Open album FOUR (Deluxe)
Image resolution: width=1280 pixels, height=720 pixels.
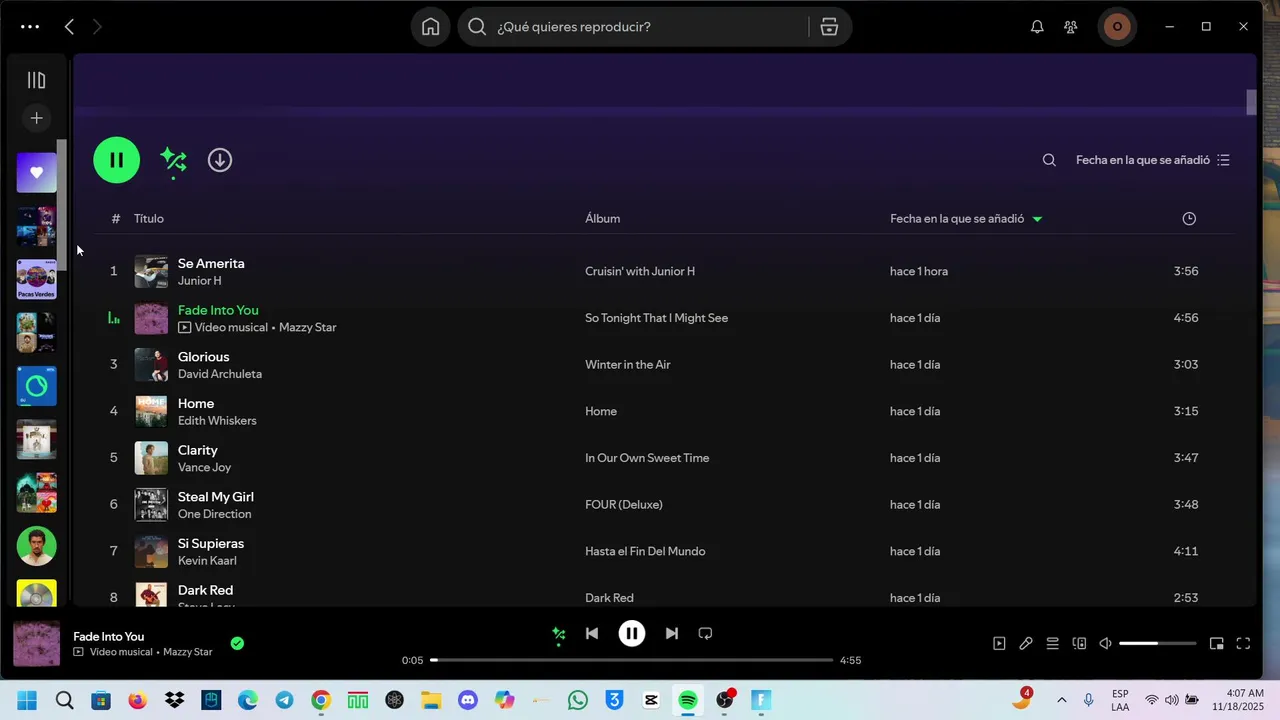624,504
